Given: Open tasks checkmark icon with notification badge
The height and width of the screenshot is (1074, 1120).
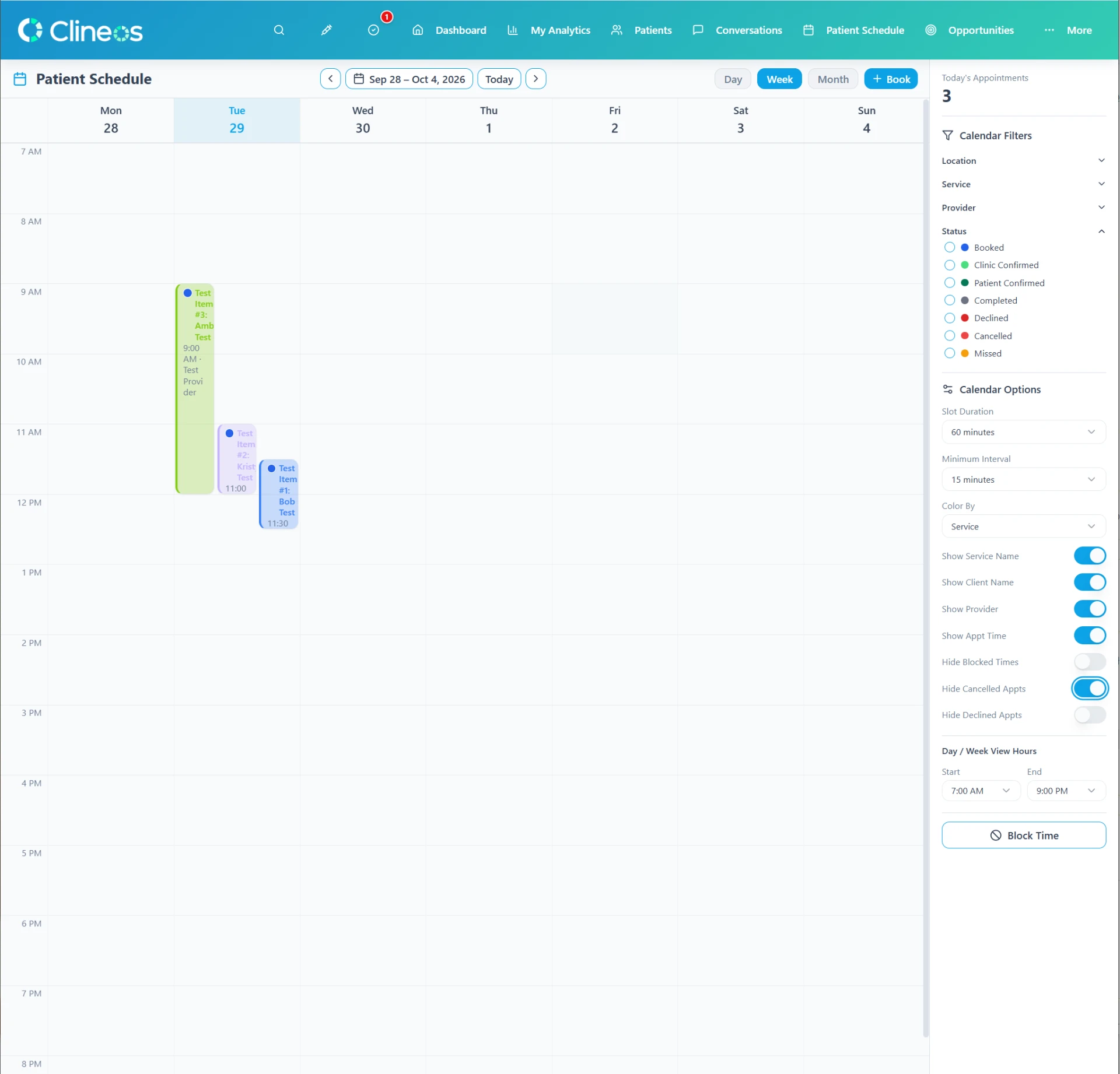Looking at the screenshot, I should (x=374, y=30).
